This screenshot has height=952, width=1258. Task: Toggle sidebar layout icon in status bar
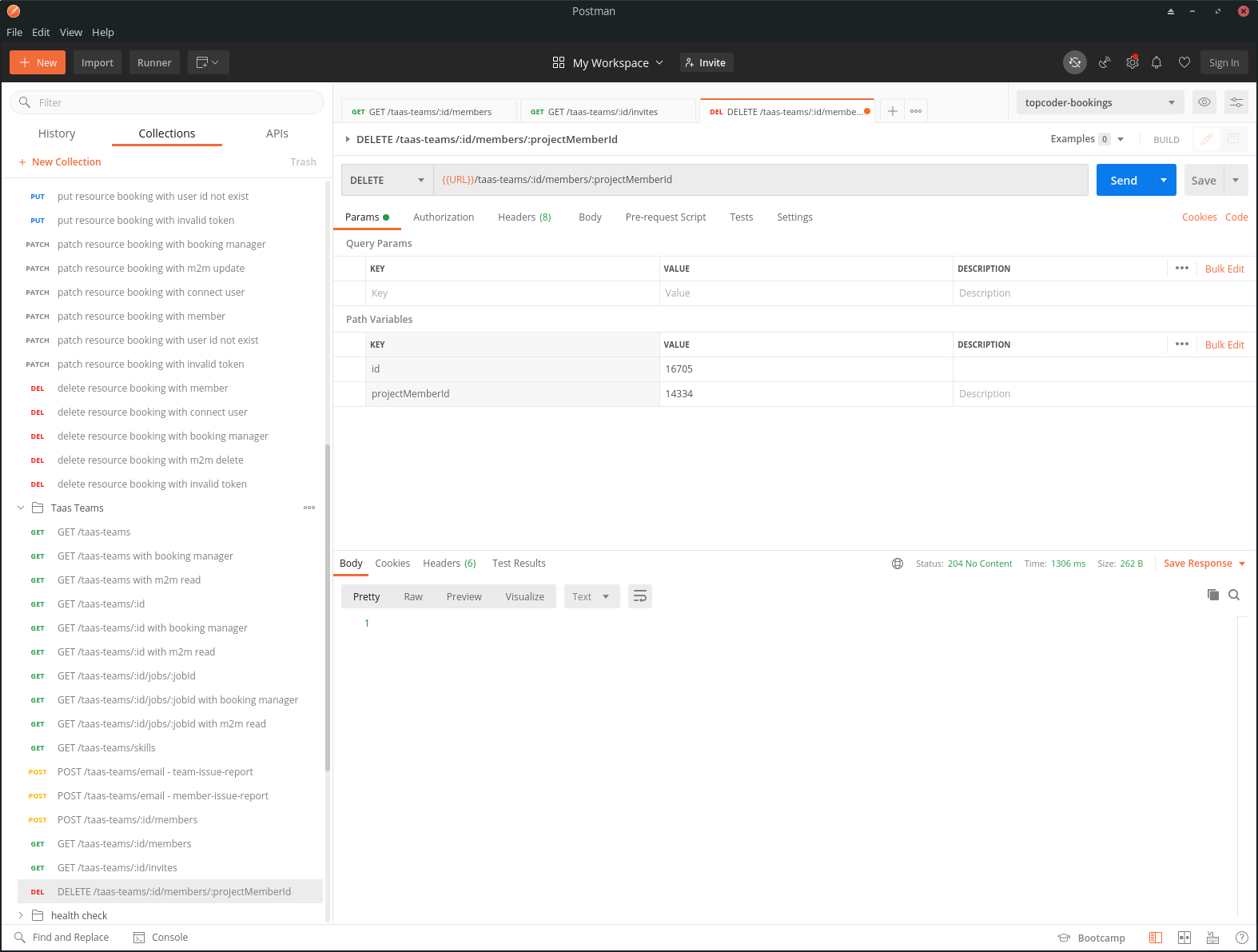(1156, 938)
